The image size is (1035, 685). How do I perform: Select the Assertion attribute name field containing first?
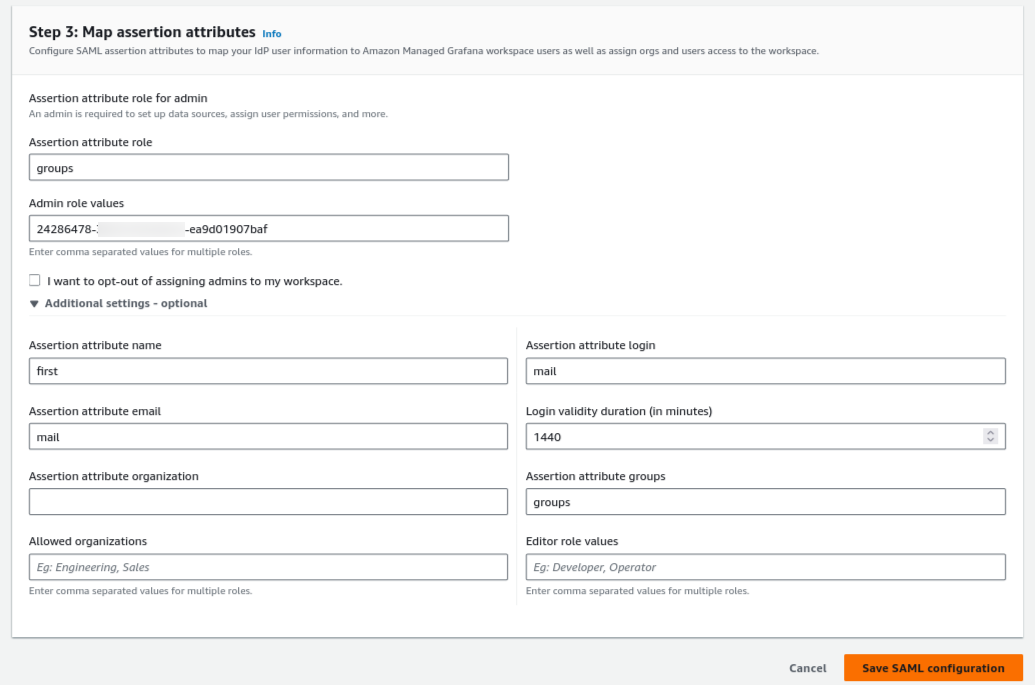click(x=268, y=370)
